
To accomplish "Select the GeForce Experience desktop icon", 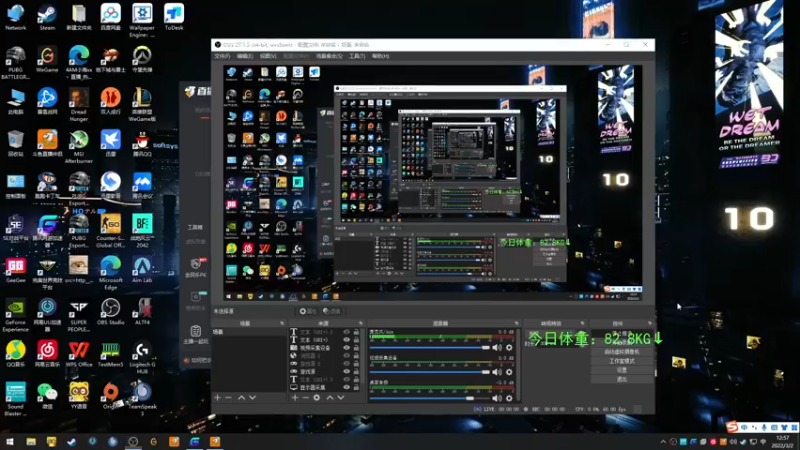I will coord(15,315).
